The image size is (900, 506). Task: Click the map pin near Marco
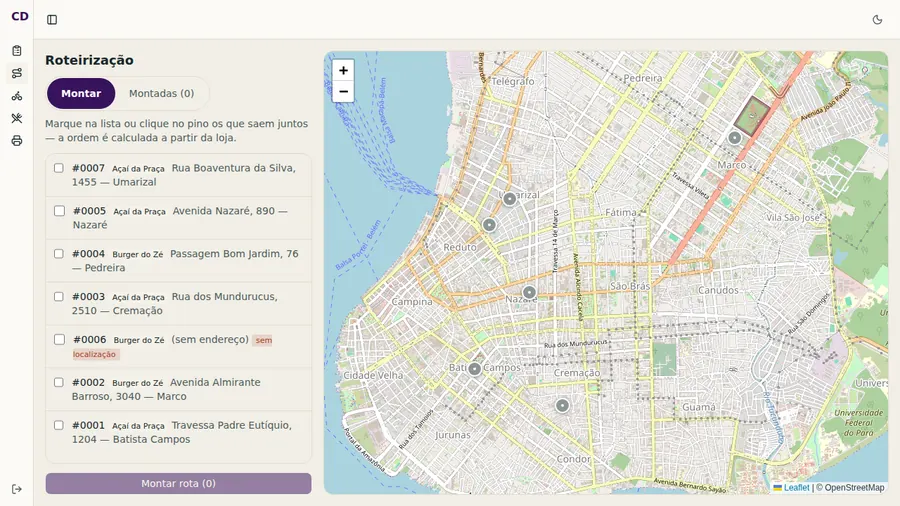[x=735, y=138]
